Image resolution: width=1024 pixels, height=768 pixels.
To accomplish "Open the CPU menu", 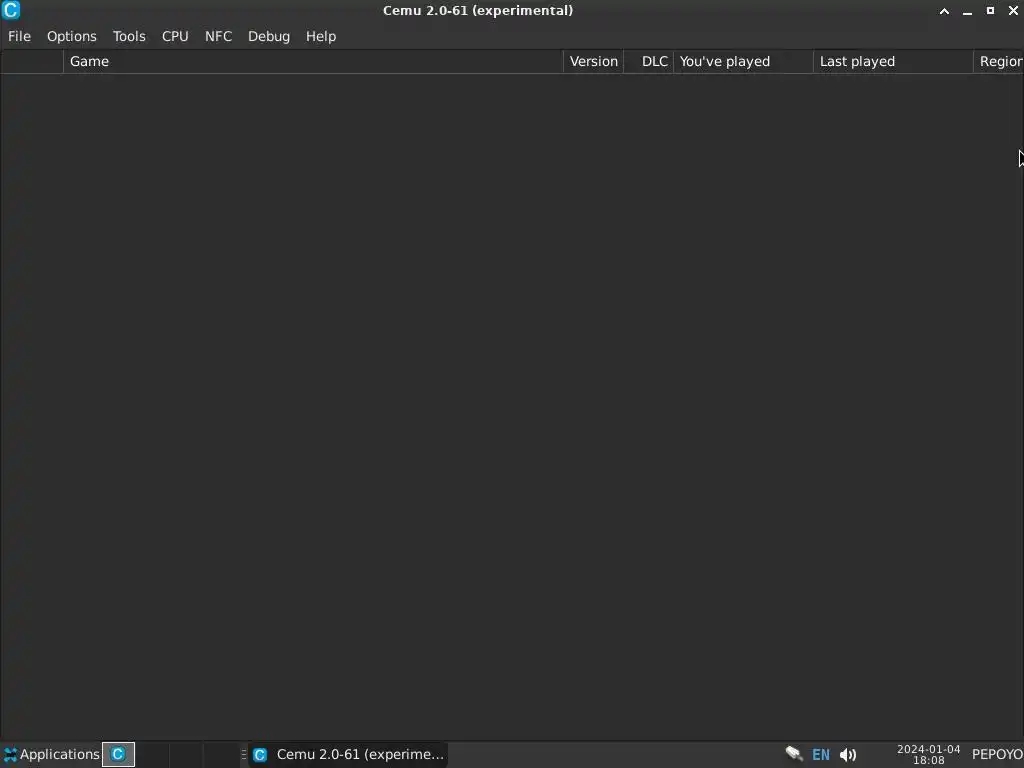I will (x=175, y=37).
